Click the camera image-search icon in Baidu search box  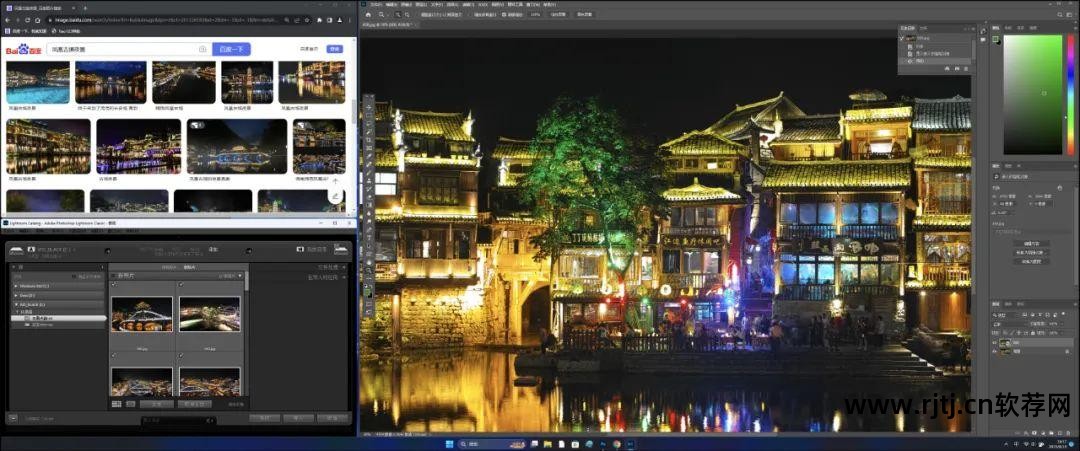tap(202, 49)
